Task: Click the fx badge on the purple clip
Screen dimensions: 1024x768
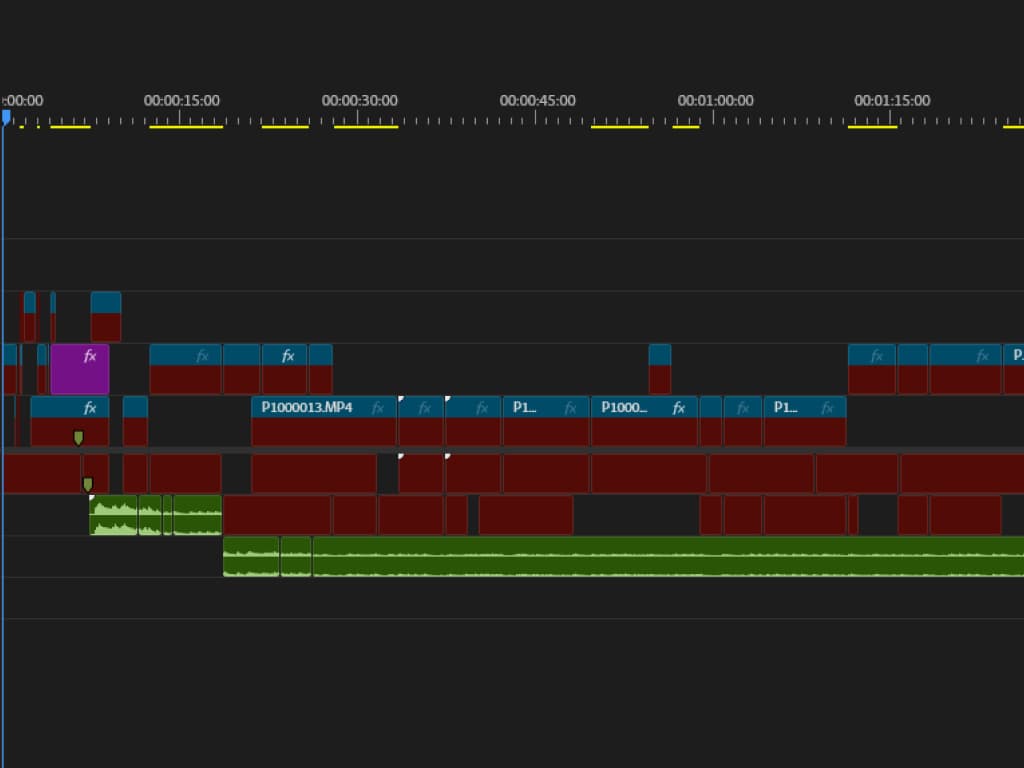Action: point(90,356)
